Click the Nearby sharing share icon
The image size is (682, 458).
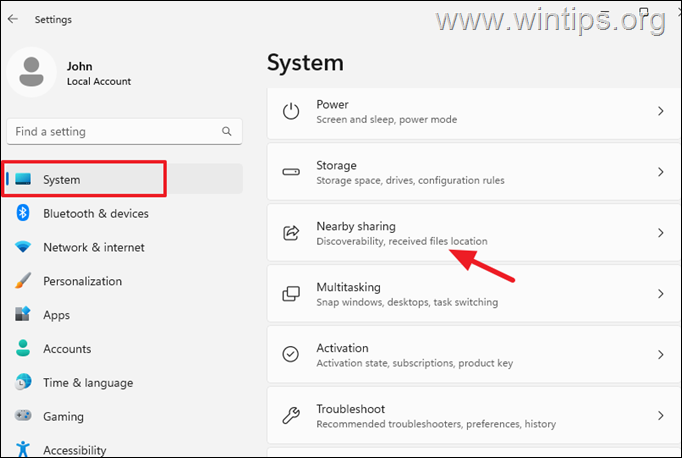pos(291,233)
